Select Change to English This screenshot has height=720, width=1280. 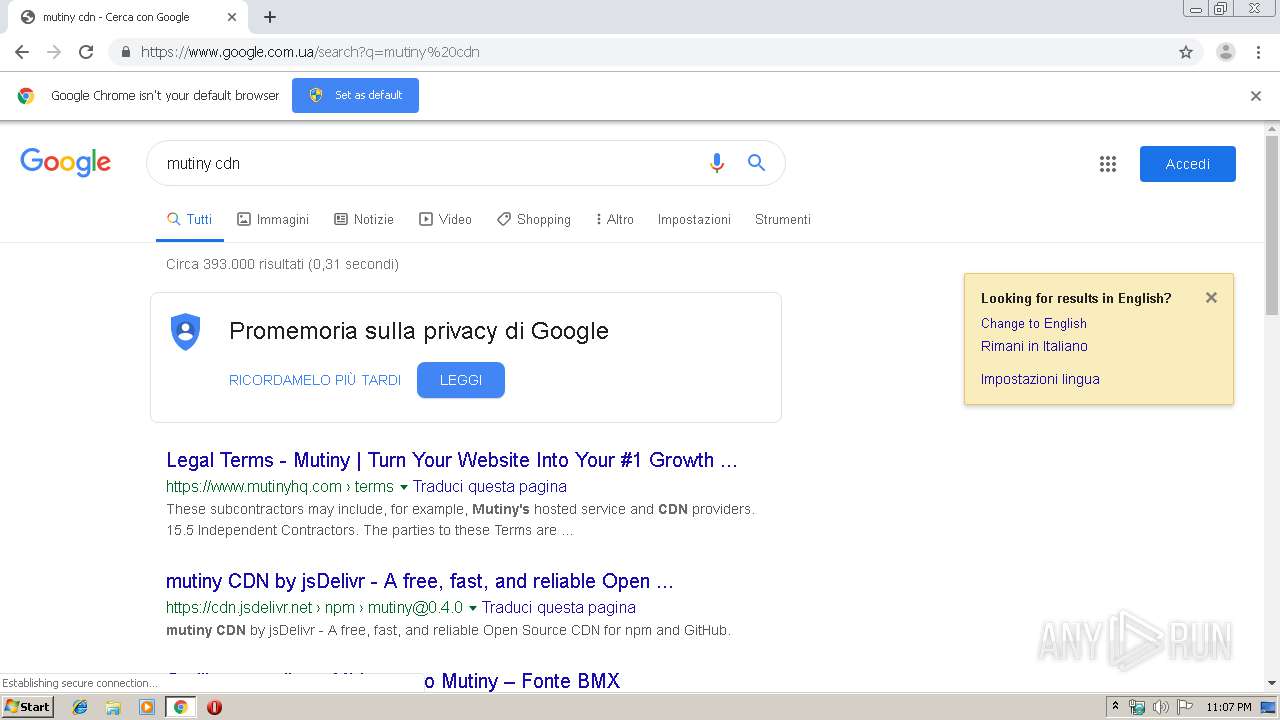1033,323
